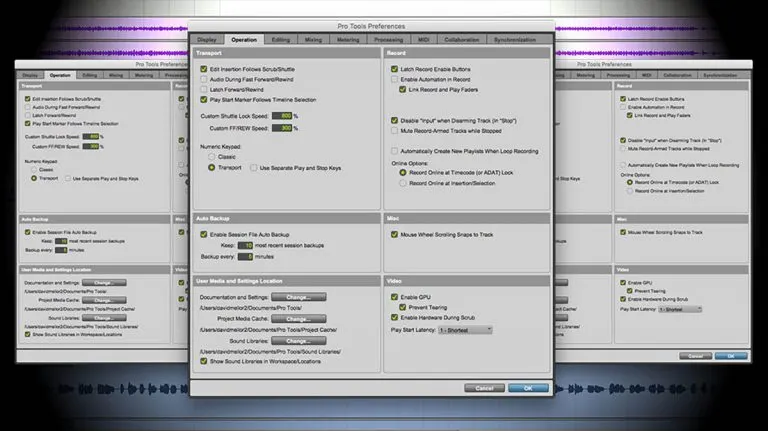768x431 pixels.
Task: Open Play Start Latency dropdown in front window
Action: click(x=465, y=330)
